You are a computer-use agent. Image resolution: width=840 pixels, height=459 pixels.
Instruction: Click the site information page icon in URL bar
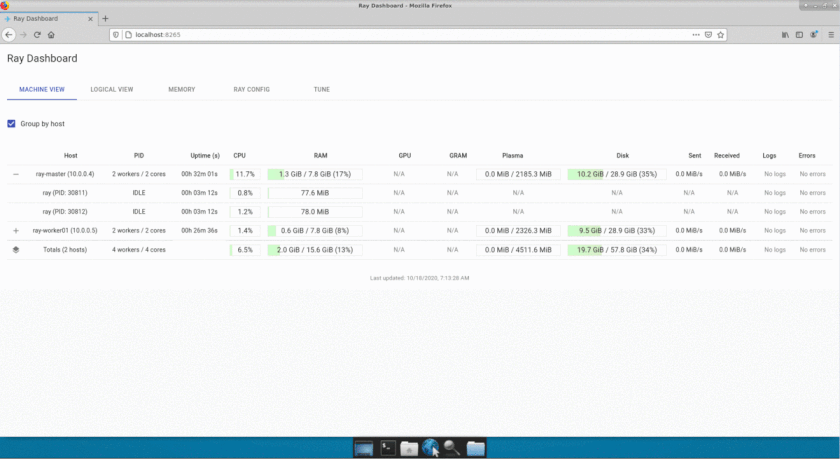point(128,35)
